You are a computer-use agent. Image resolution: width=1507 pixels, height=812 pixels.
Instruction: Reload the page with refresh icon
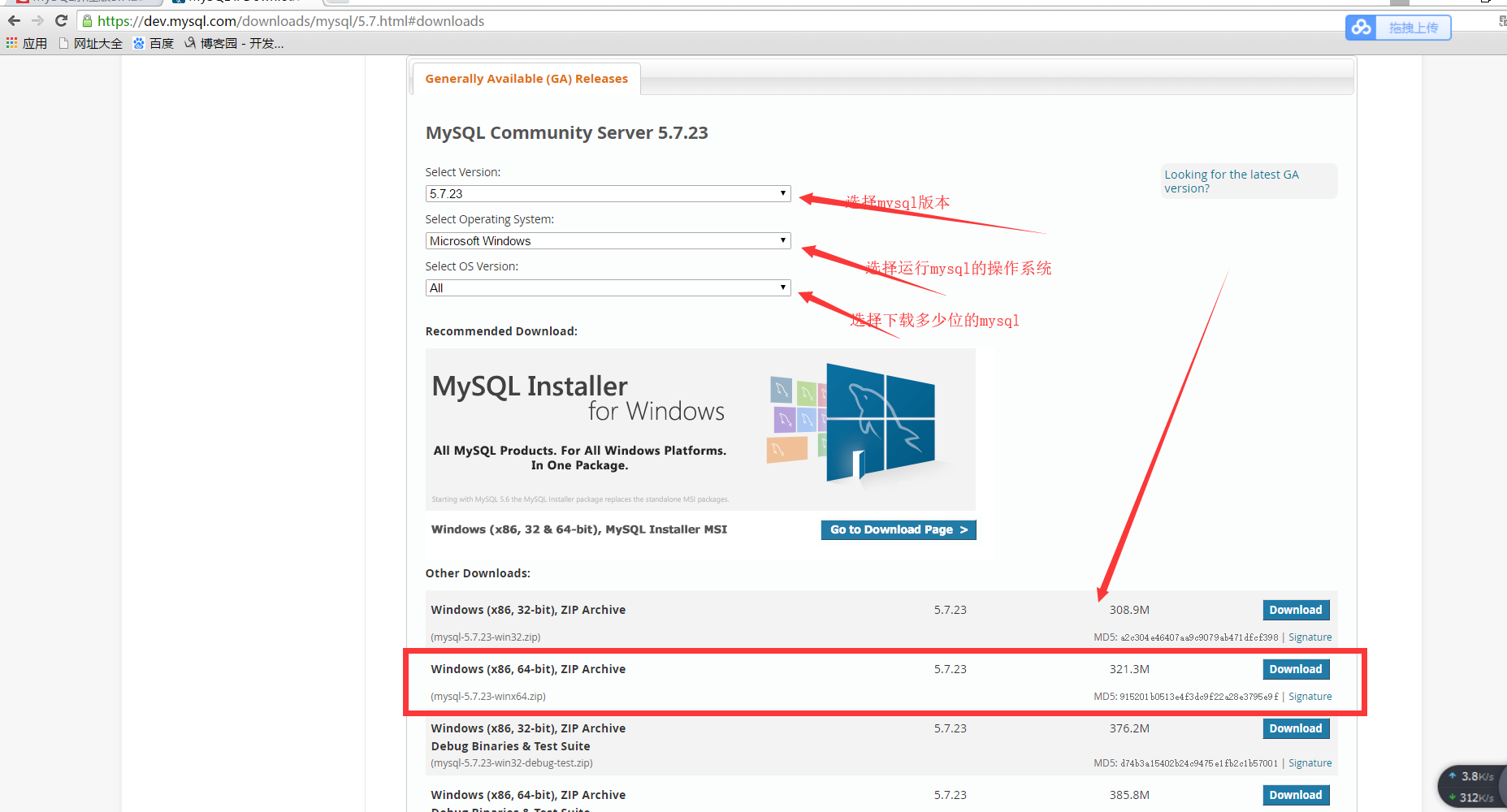coord(61,21)
